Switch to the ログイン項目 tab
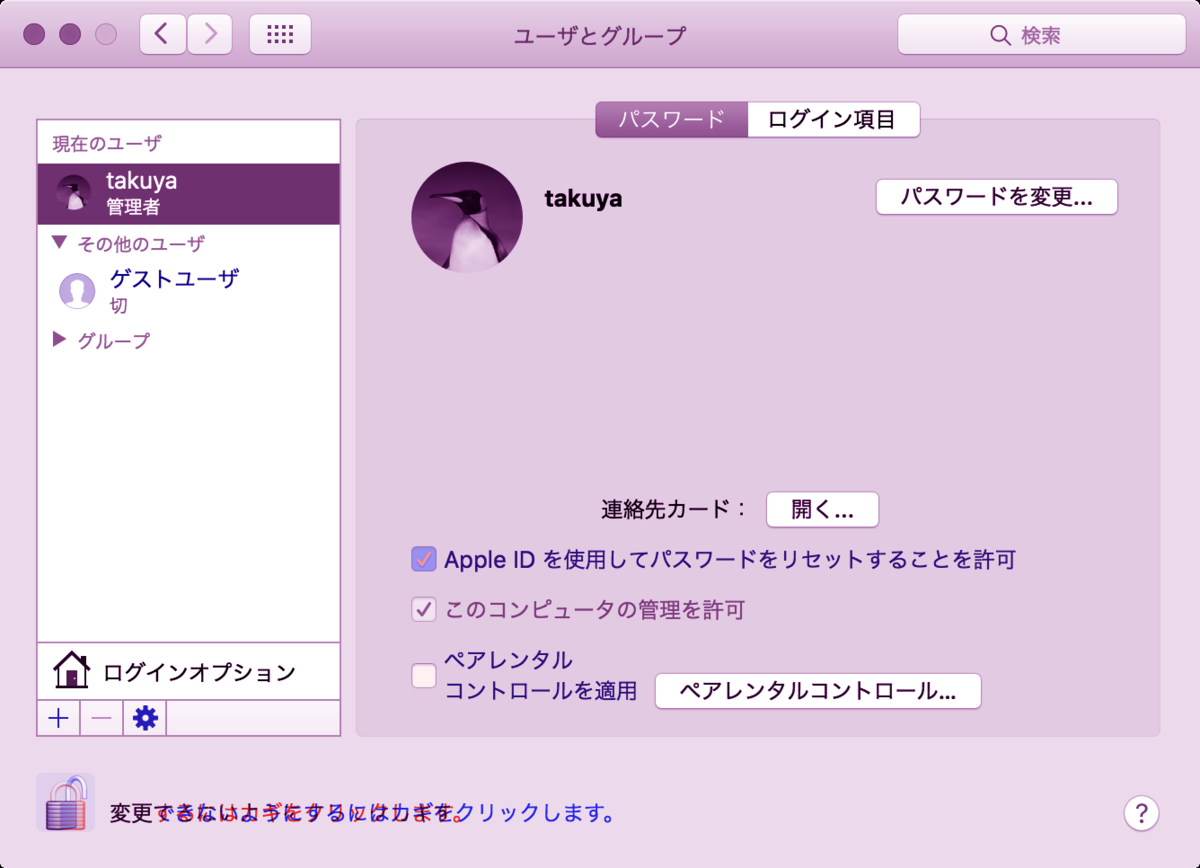1200x868 pixels. pos(833,119)
